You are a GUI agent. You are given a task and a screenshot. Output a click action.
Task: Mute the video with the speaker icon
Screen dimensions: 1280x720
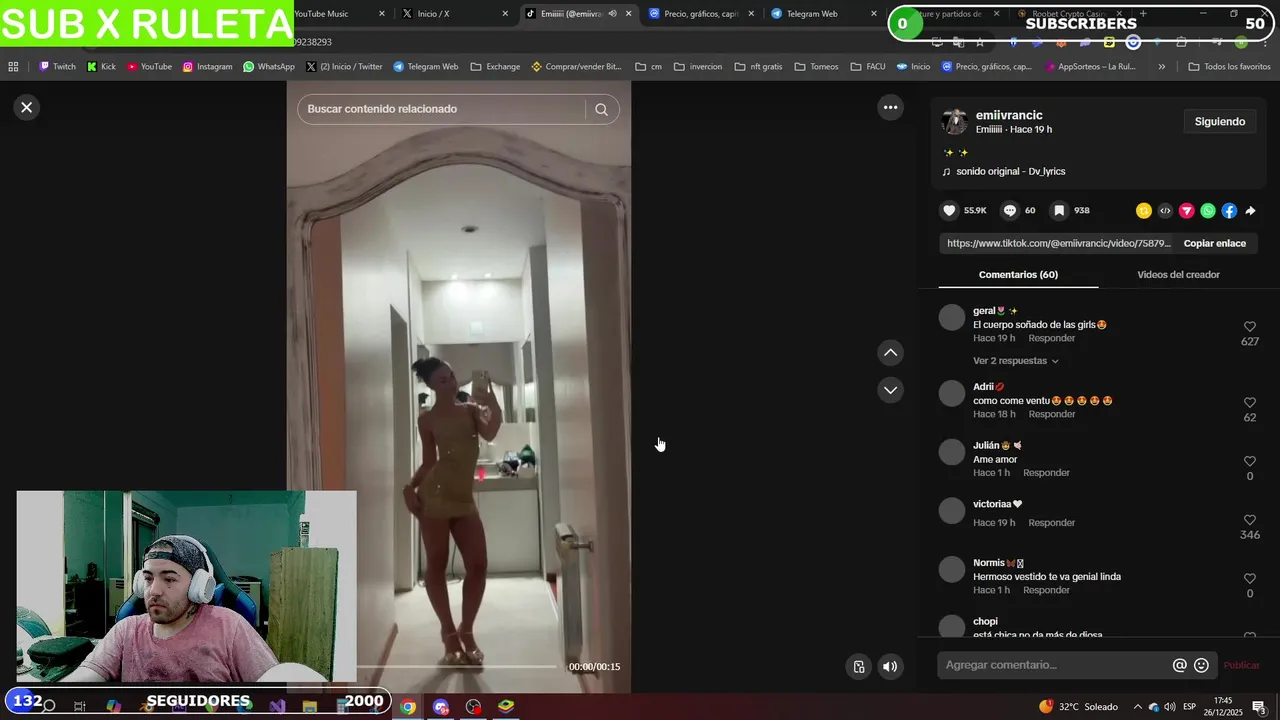890,667
